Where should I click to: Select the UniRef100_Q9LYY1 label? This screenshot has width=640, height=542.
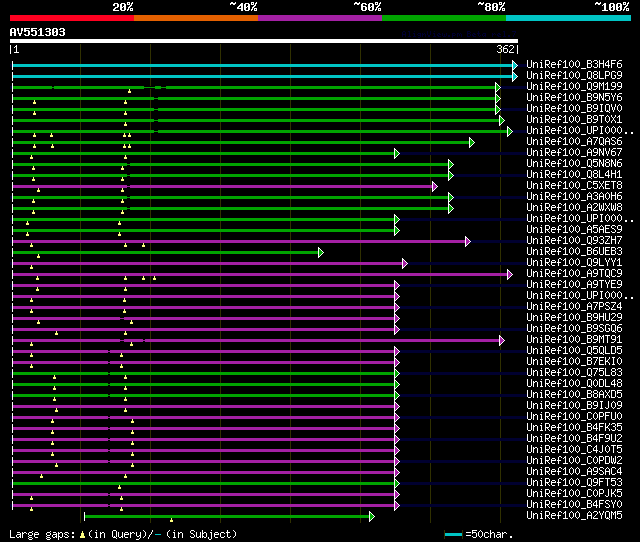coord(574,263)
